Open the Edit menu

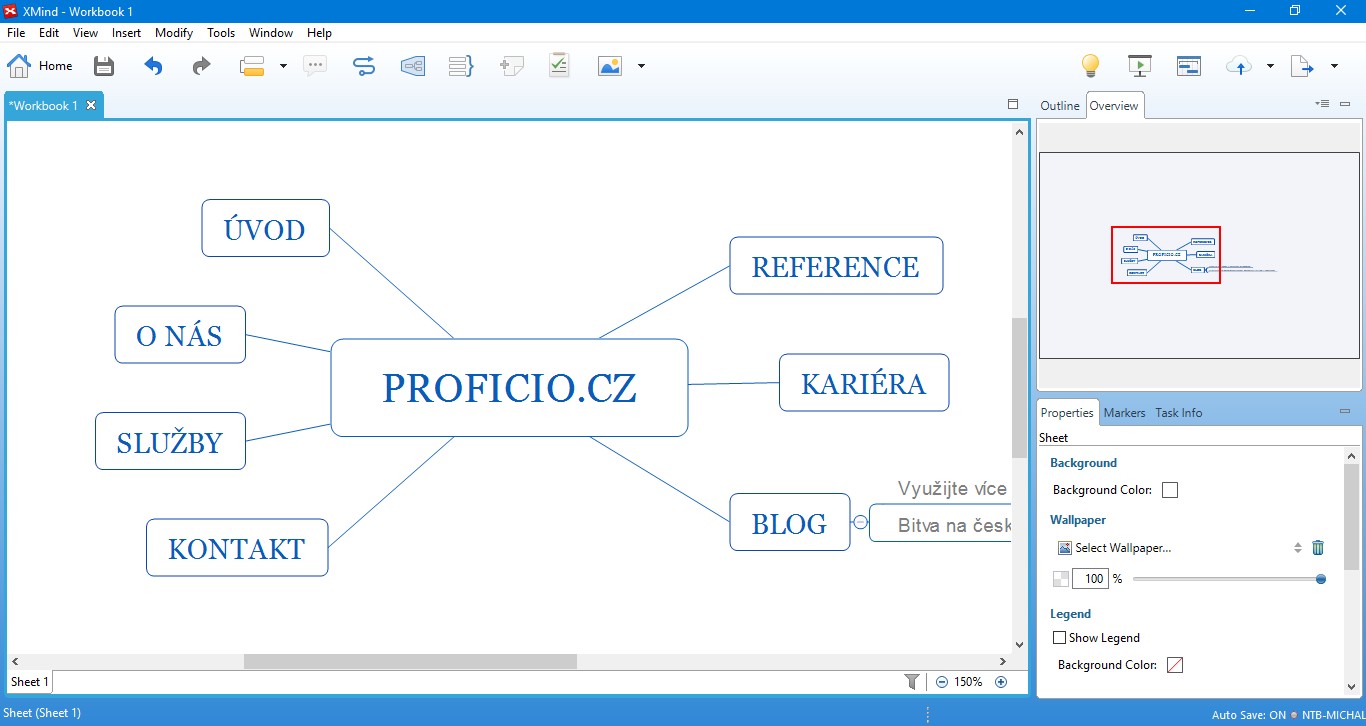(49, 33)
